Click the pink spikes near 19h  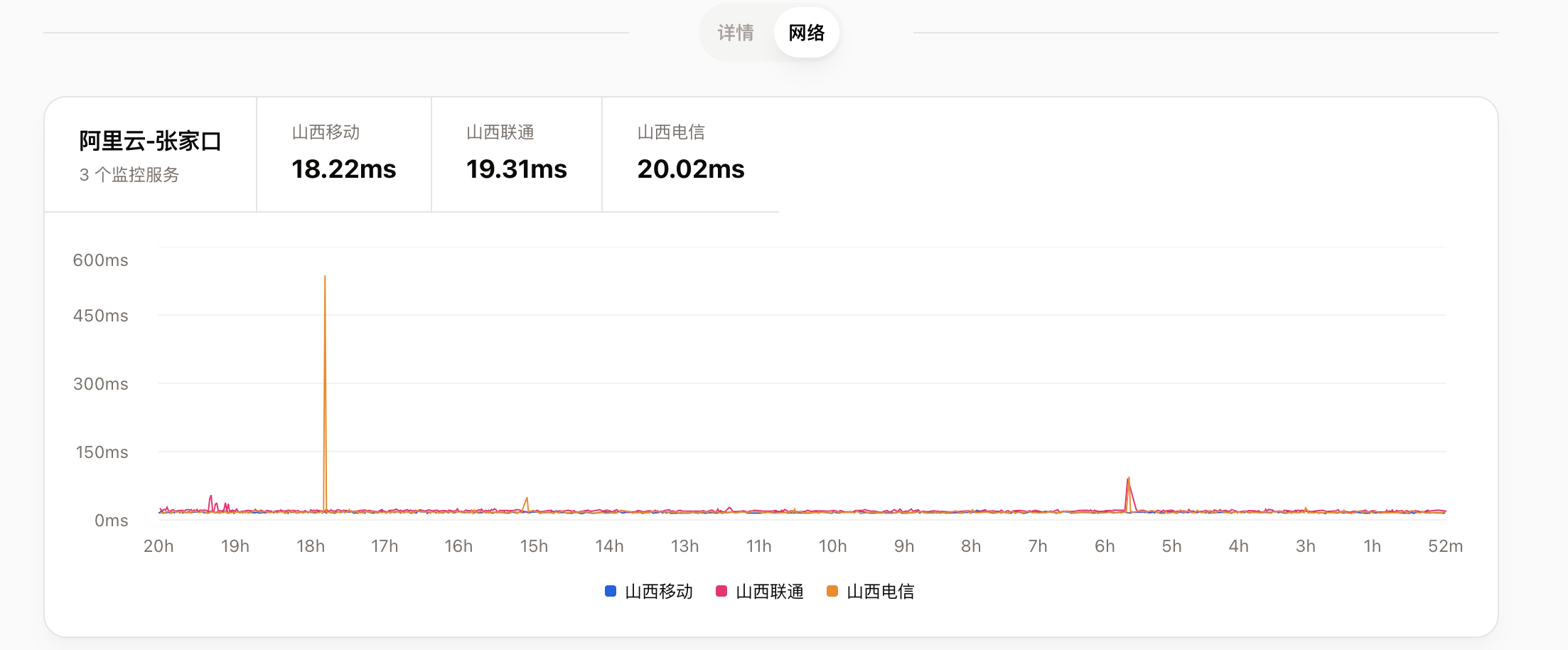(211, 501)
